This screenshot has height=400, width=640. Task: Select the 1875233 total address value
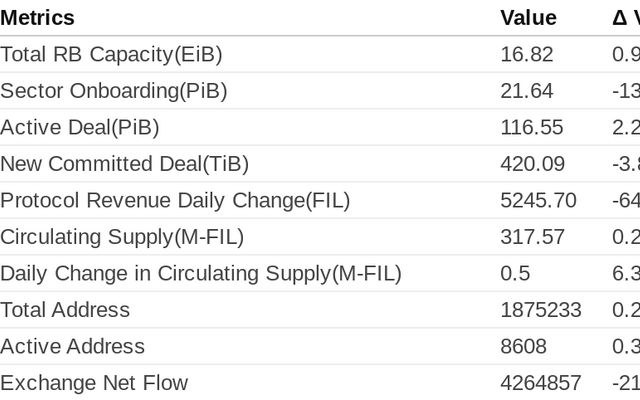coord(540,310)
